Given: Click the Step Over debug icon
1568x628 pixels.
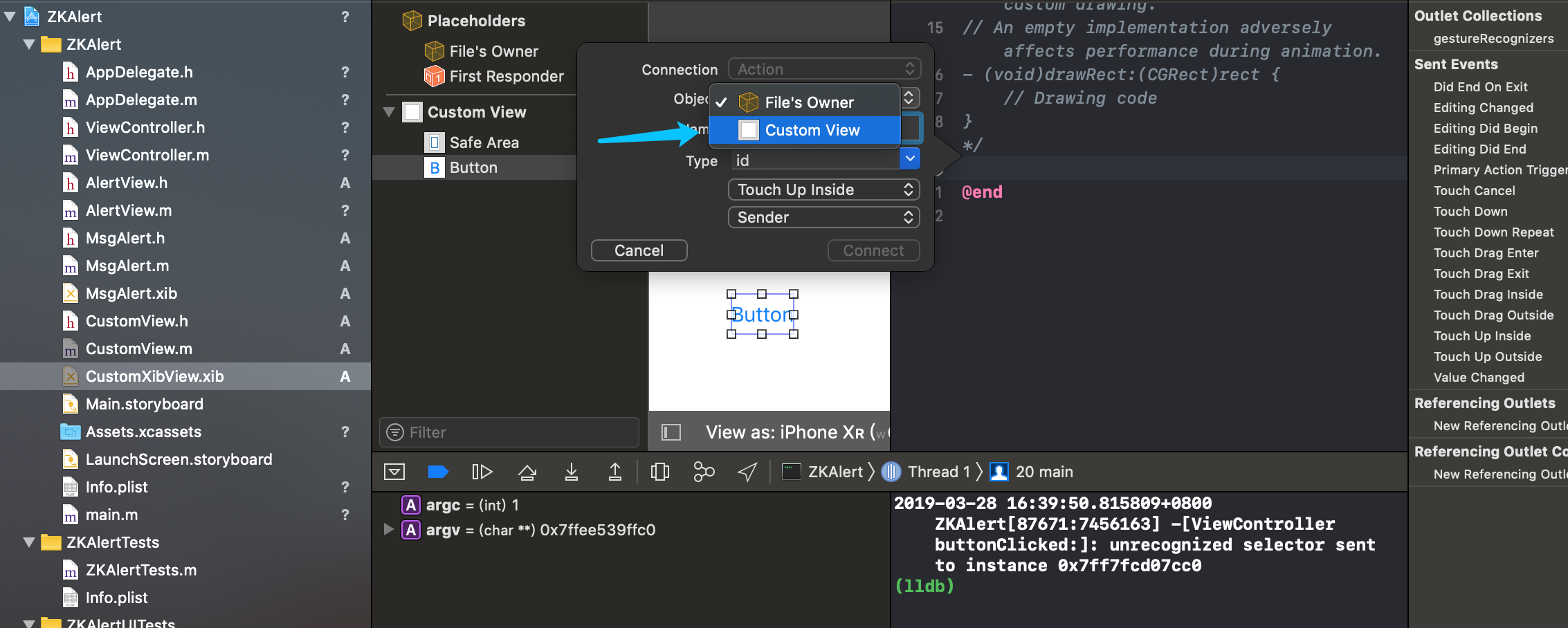Looking at the screenshot, I should pyautogui.click(x=527, y=472).
